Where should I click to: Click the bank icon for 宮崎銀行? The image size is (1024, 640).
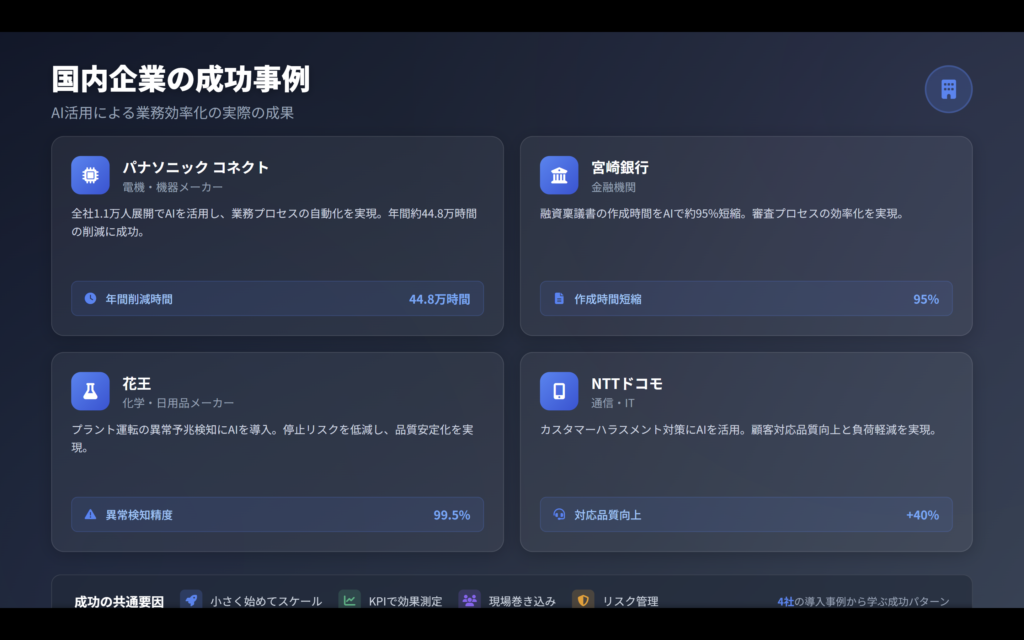click(559, 175)
